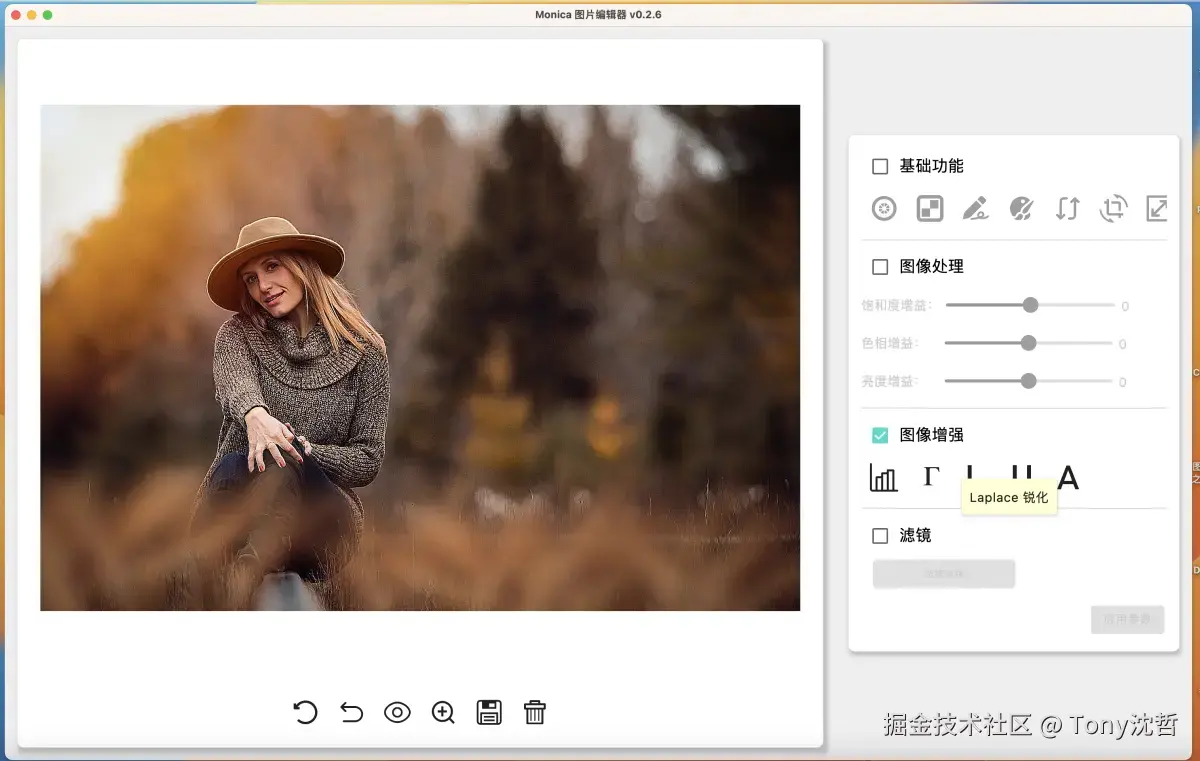Click the letter A enhancement icon
This screenshot has width=1200, height=761.
(1068, 478)
